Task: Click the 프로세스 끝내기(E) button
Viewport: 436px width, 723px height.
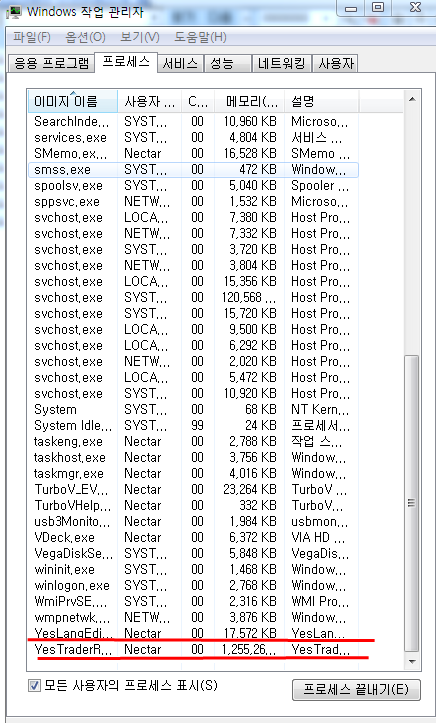Action: click(356, 690)
